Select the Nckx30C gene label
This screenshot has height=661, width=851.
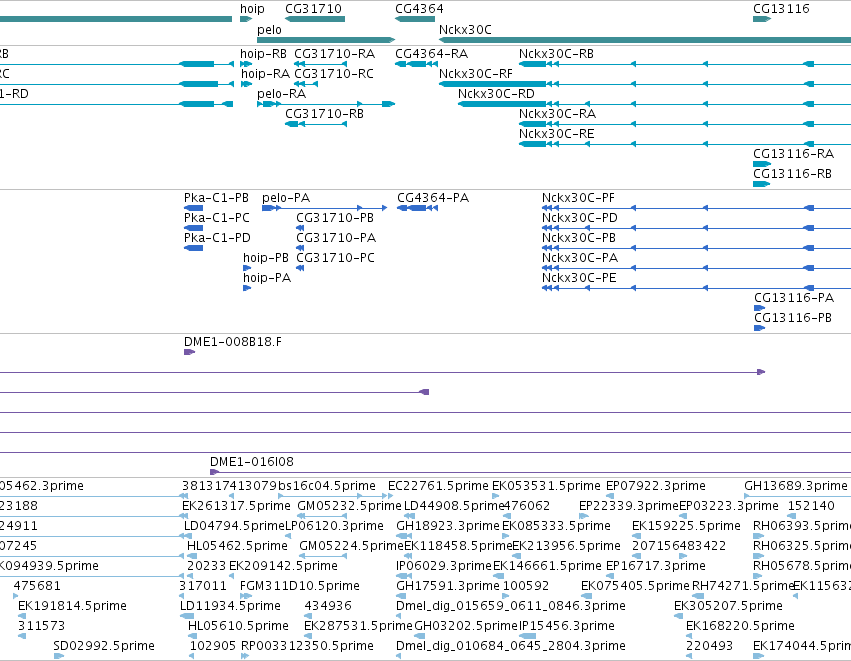(x=465, y=30)
